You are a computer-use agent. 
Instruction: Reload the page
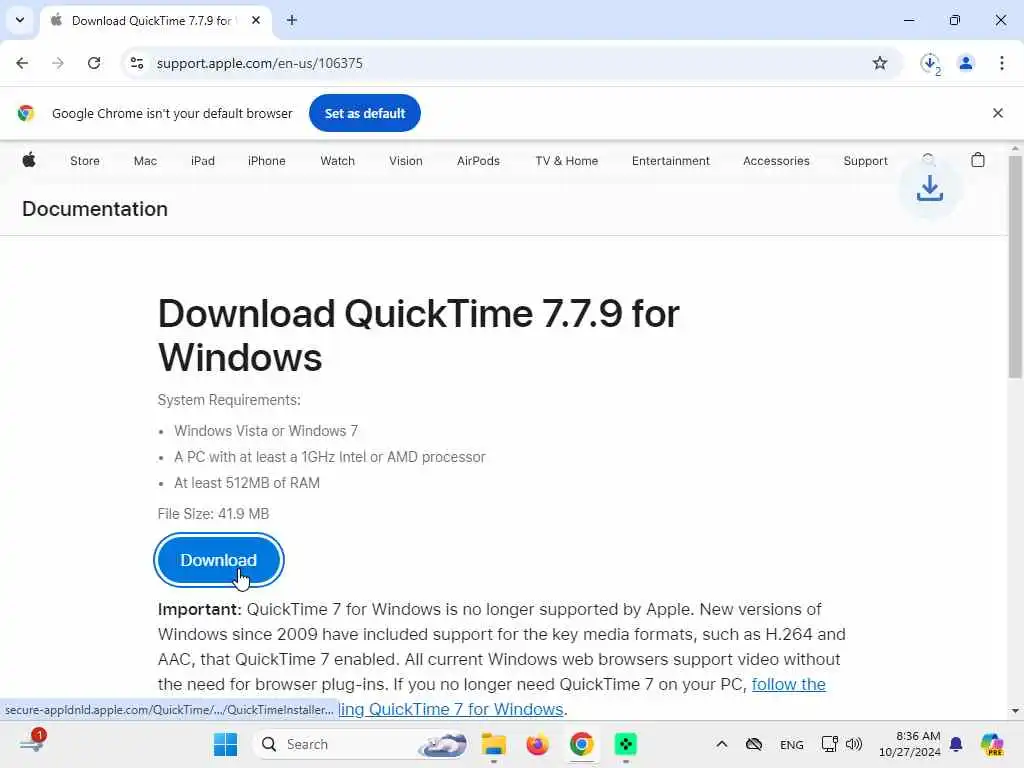[x=94, y=63]
